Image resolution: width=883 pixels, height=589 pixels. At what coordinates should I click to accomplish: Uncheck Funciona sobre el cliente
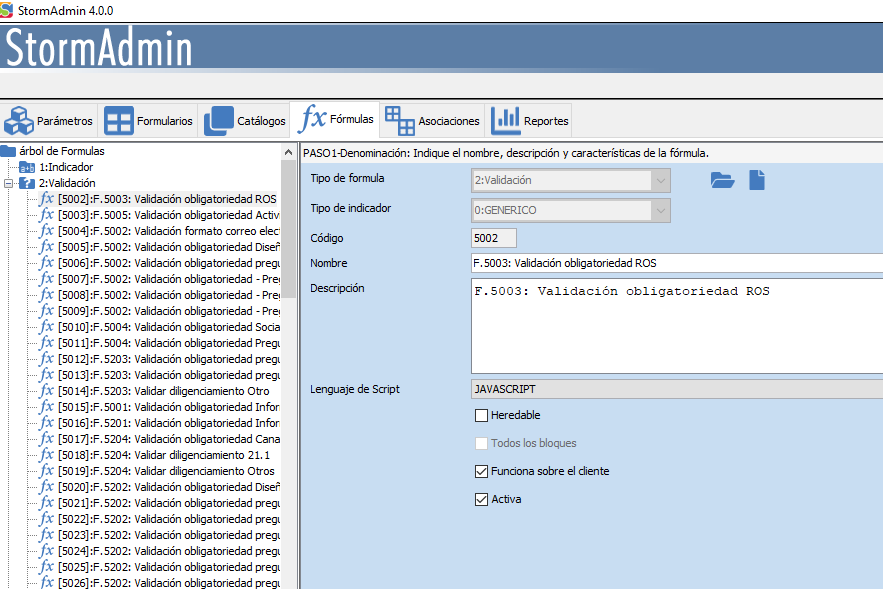click(481, 471)
